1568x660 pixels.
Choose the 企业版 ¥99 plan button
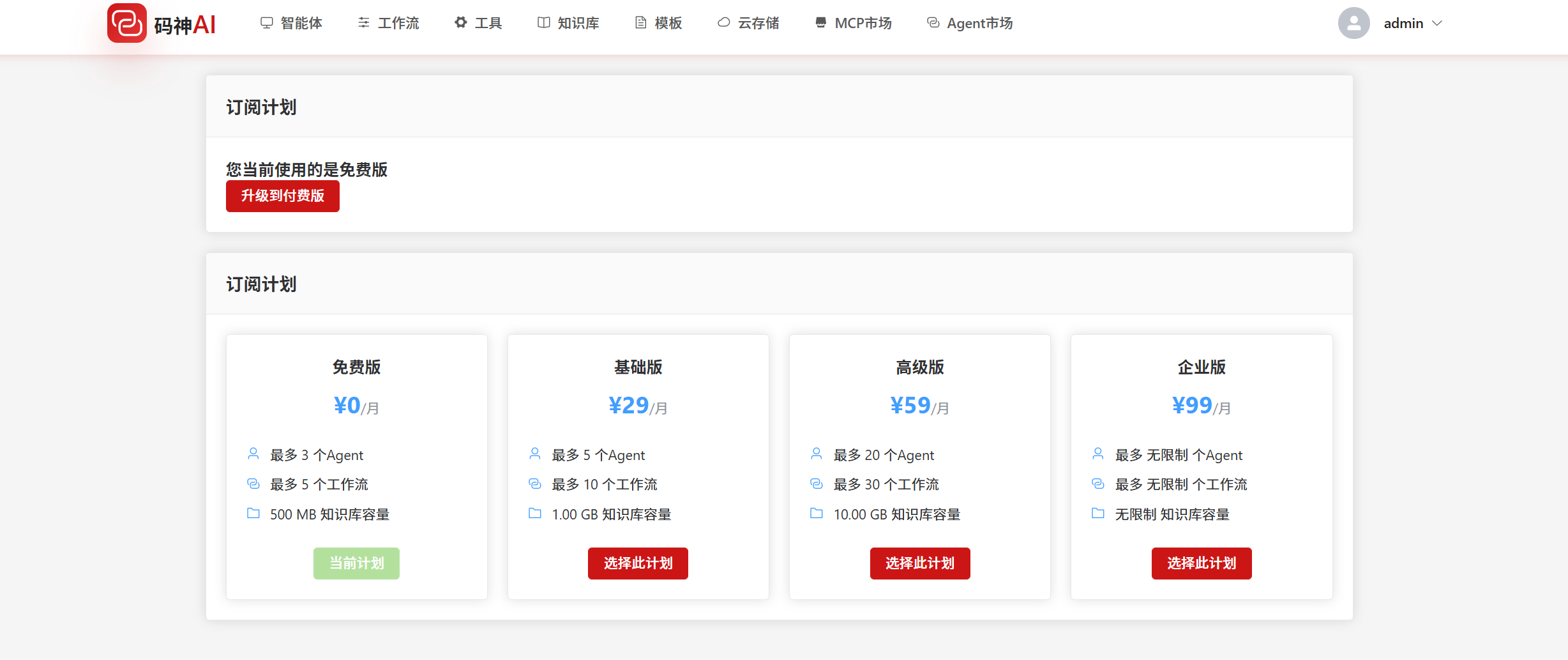click(x=1201, y=564)
